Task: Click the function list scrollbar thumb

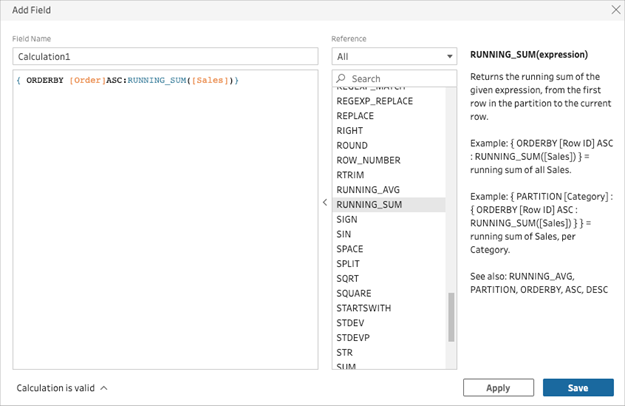Action: (x=451, y=317)
